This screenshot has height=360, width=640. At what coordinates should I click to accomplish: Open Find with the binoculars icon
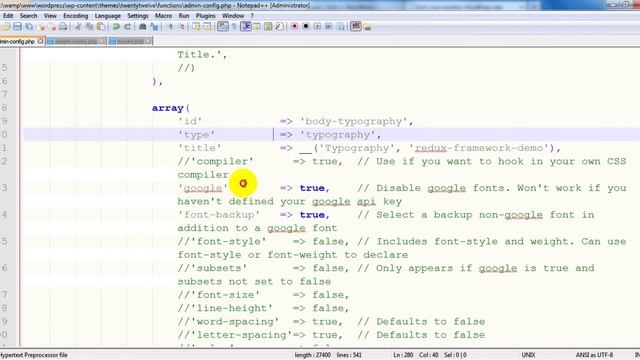pyautogui.click(x=142, y=27)
